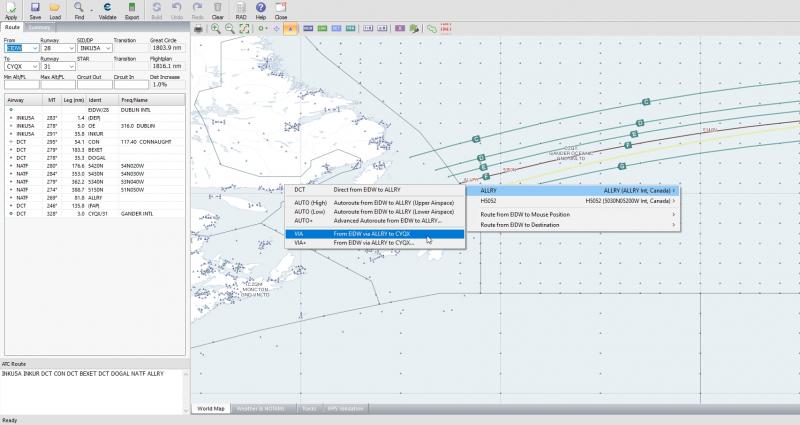The image size is (800, 425).
Task: Switch to the Route tab
Action: point(12,27)
